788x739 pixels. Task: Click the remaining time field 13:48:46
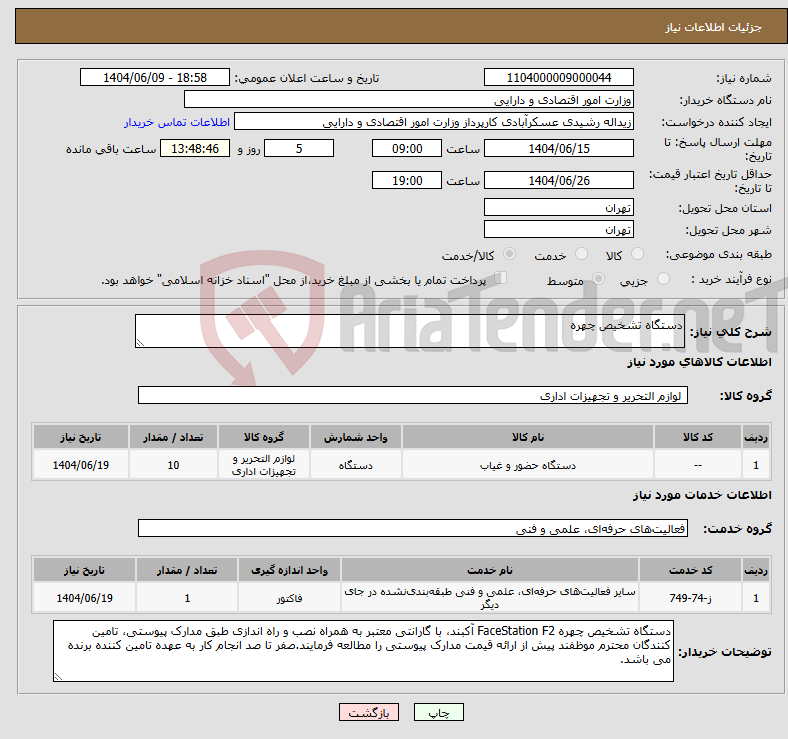(x=195, y=148)
